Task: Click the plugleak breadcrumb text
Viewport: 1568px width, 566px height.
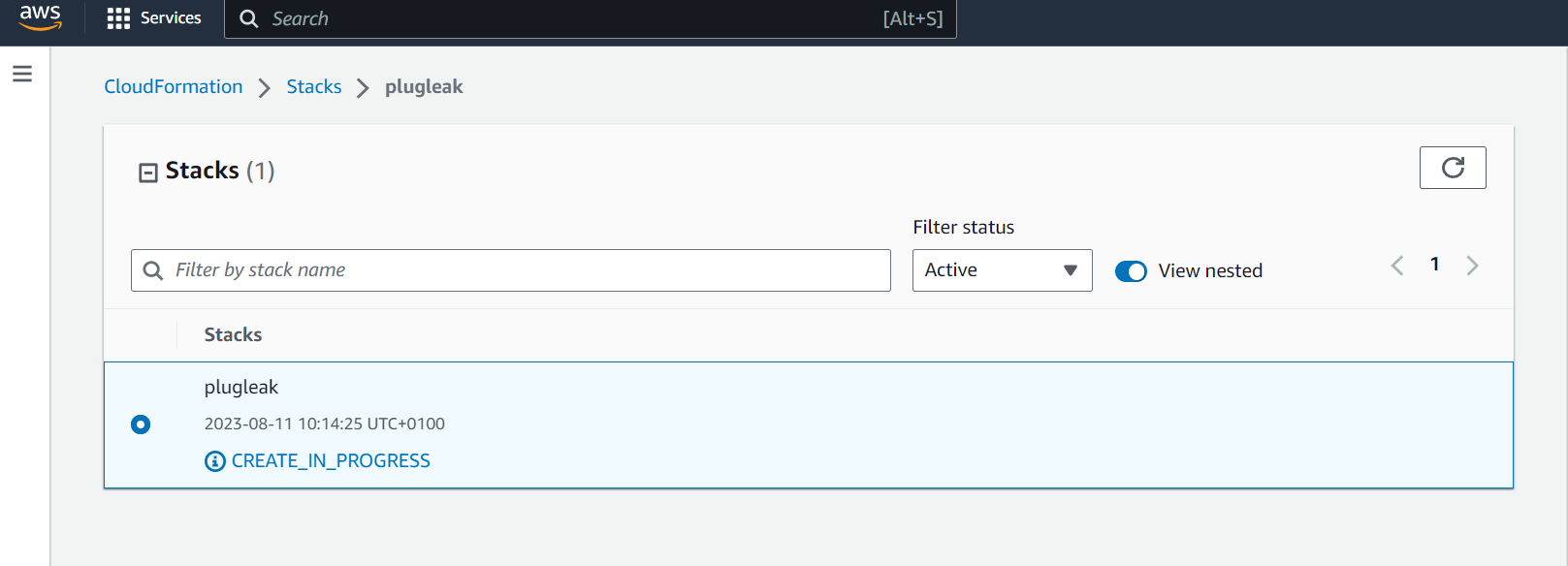Action: 424,87
